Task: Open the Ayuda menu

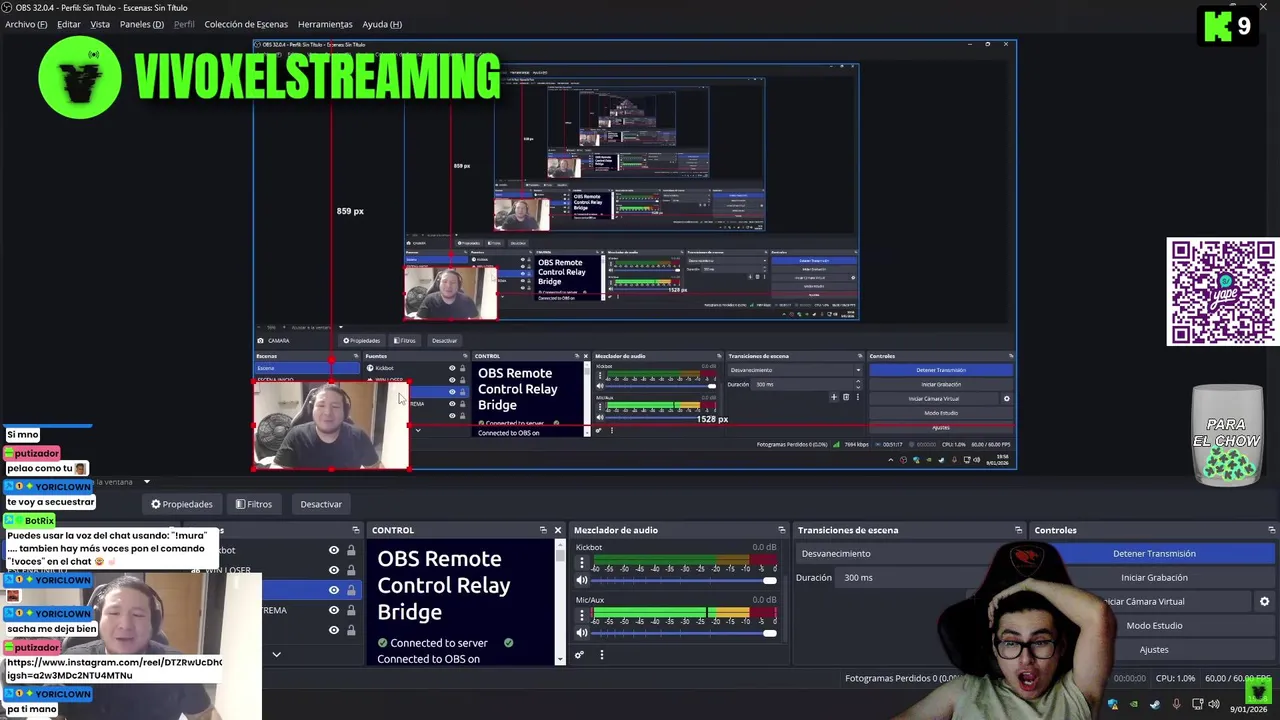Action: [382, 24]
